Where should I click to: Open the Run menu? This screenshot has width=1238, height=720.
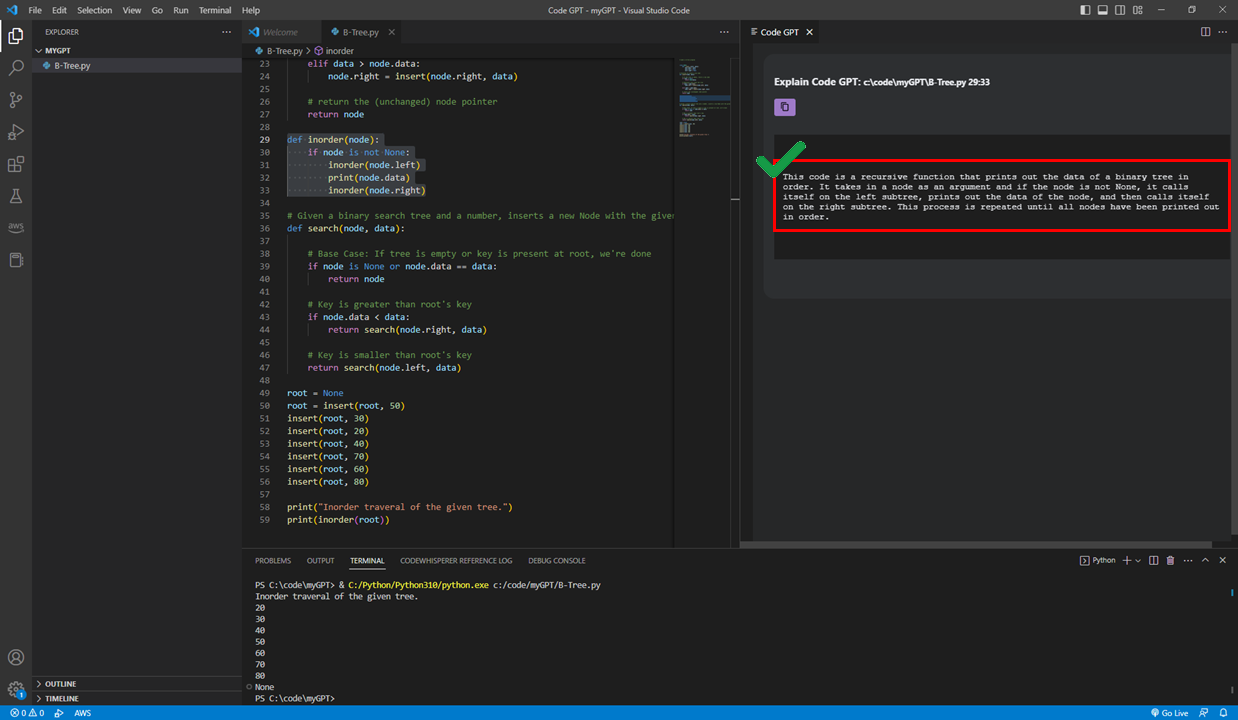181,10
